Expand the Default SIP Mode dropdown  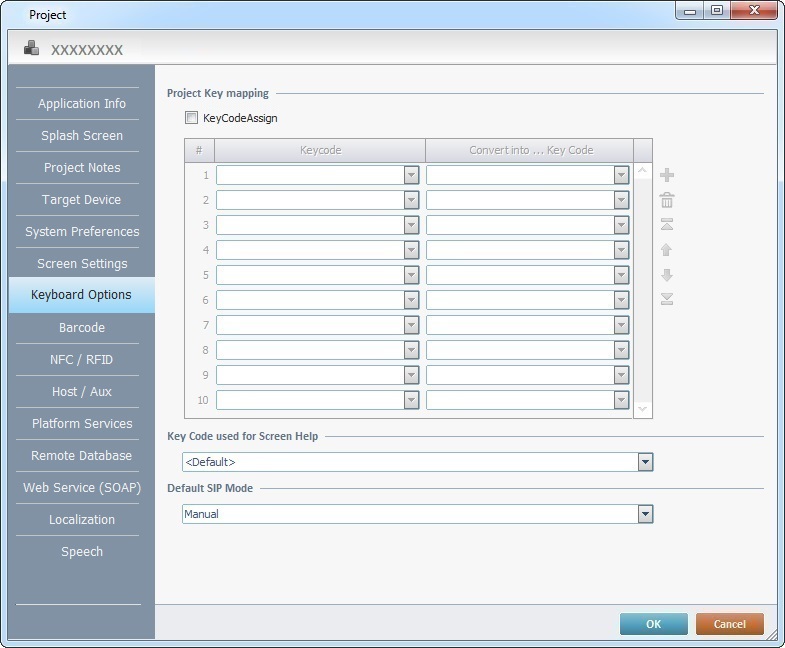click(645, 514)
